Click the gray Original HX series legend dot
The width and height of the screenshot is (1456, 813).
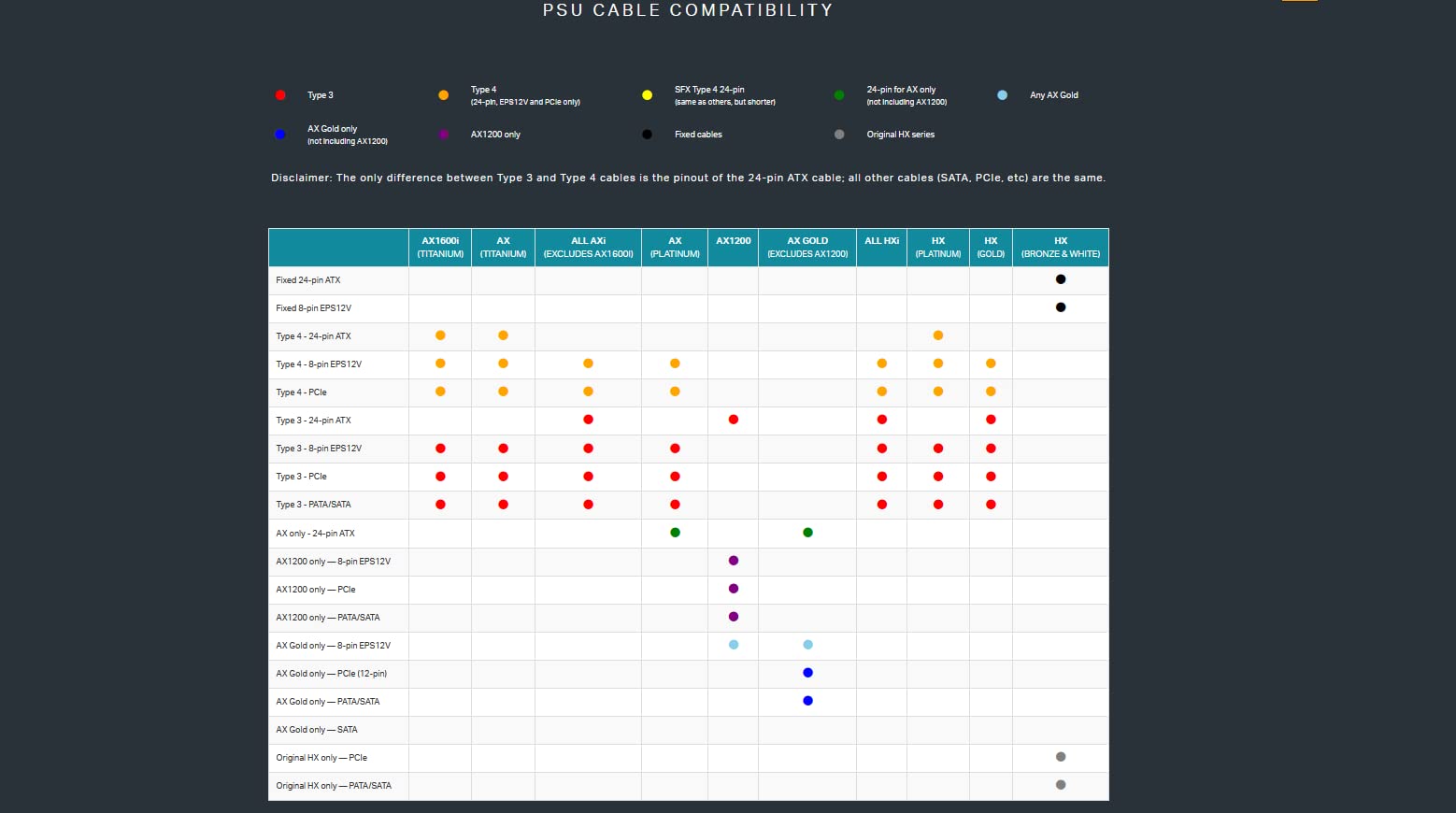839,135
